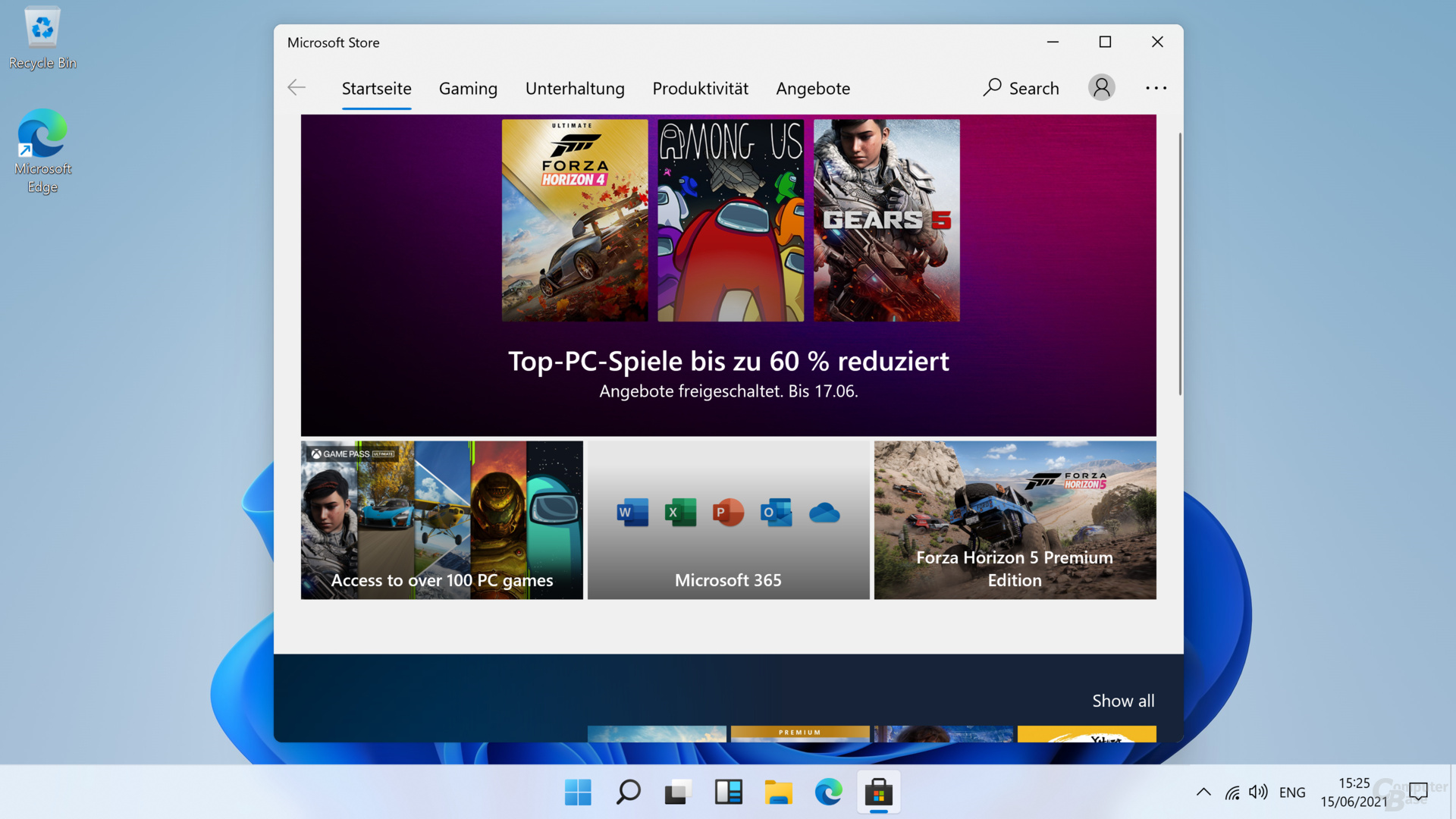Open the Microsoft 365 tile

(728, 520)
